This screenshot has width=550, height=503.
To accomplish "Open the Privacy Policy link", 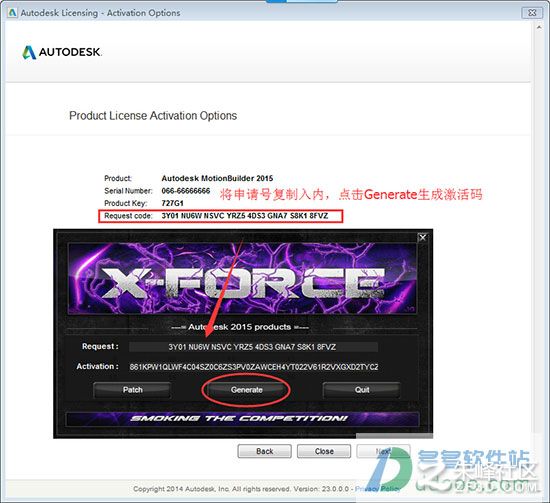I will point(377,489).
